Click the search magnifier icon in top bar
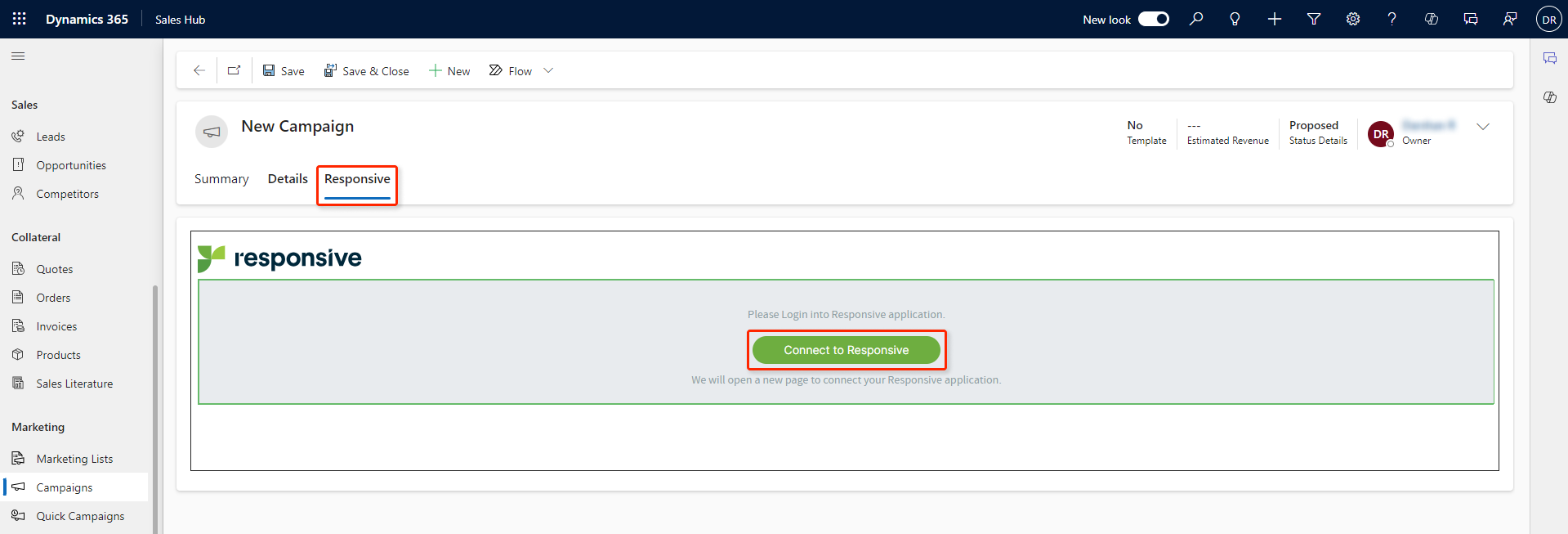 (x=1196, y=19)
